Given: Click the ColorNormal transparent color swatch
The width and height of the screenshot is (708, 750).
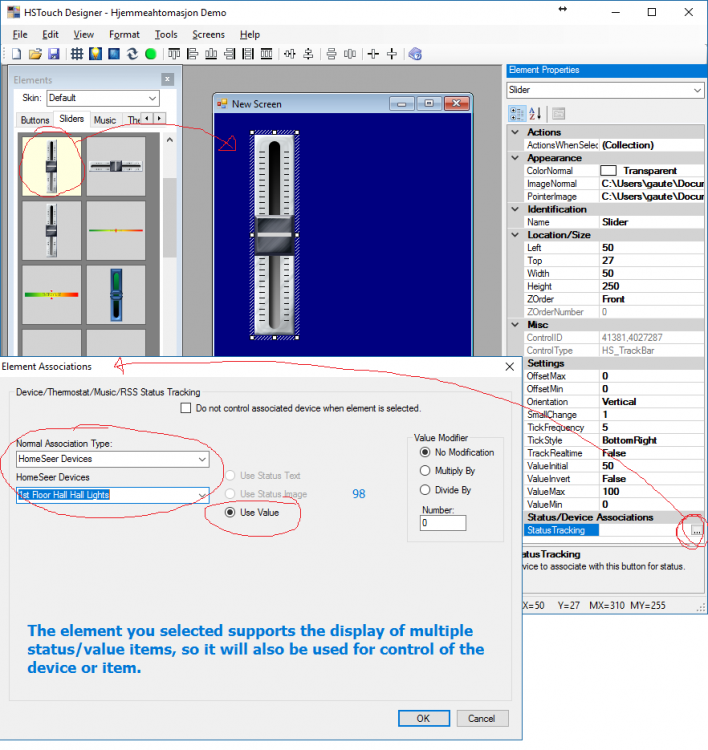Looking at the screenshot, I should point(608,171).
